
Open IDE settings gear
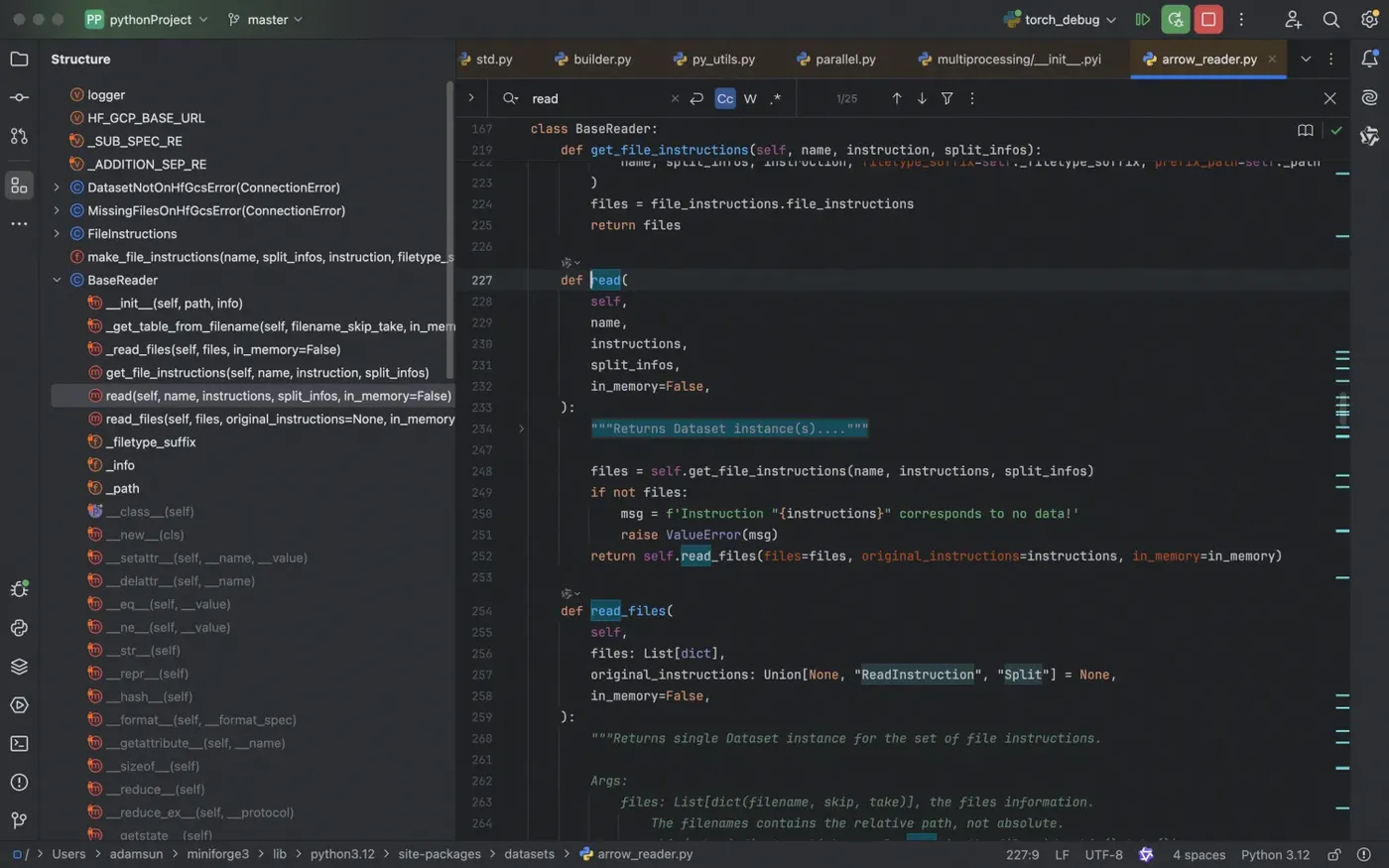pos(1369,20)
